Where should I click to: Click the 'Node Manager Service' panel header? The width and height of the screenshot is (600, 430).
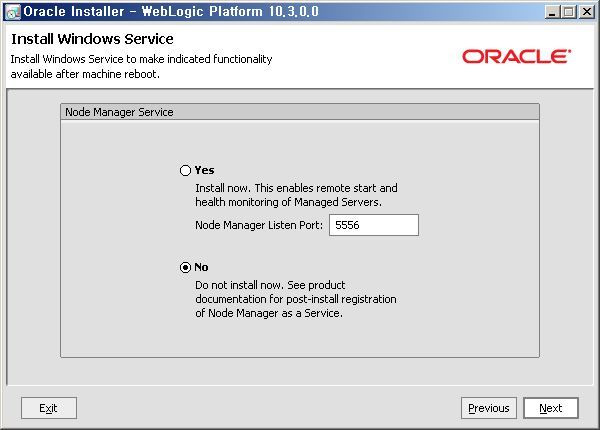tap(300, 112)
